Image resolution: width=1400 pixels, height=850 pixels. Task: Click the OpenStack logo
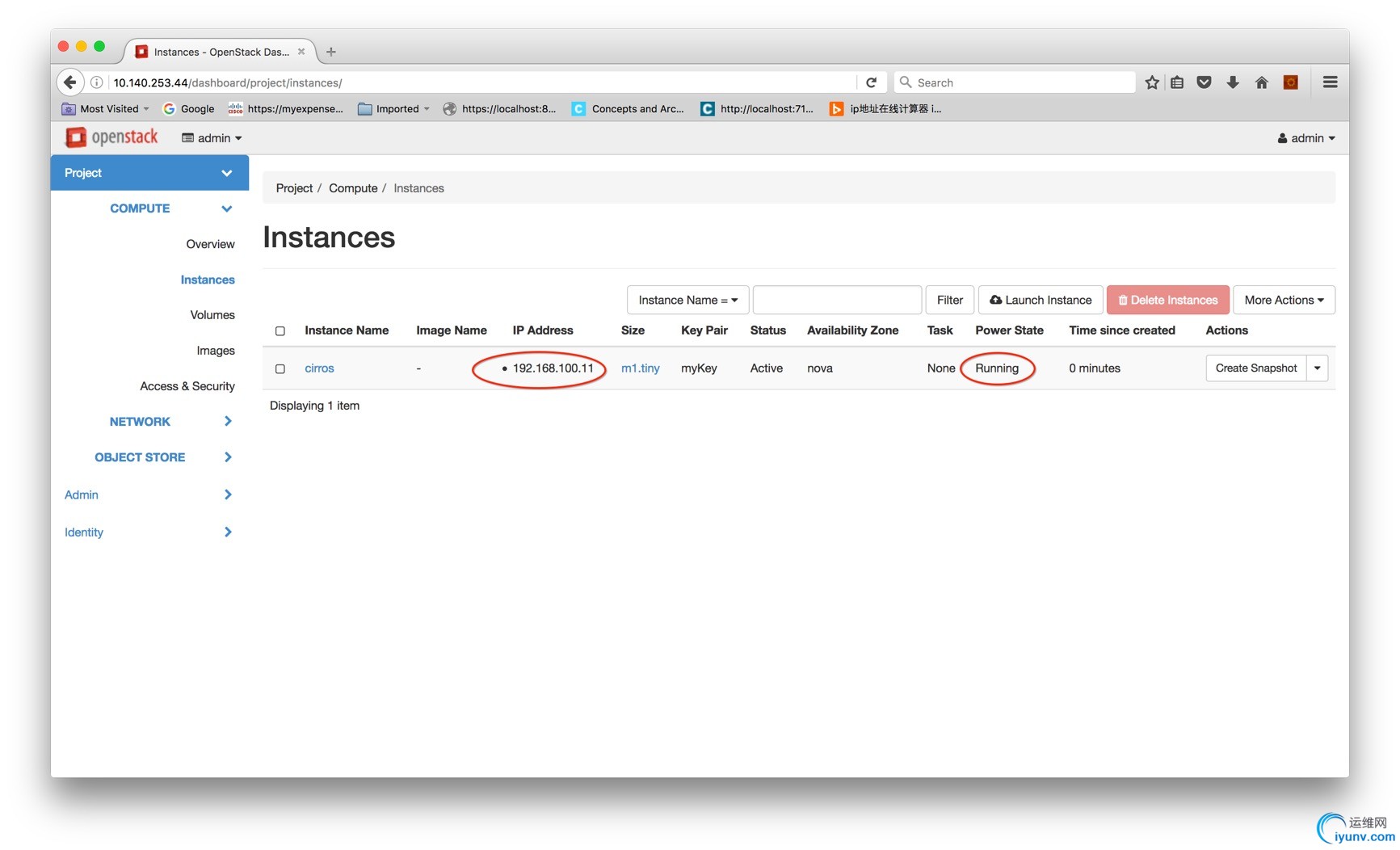coord(111,137)
